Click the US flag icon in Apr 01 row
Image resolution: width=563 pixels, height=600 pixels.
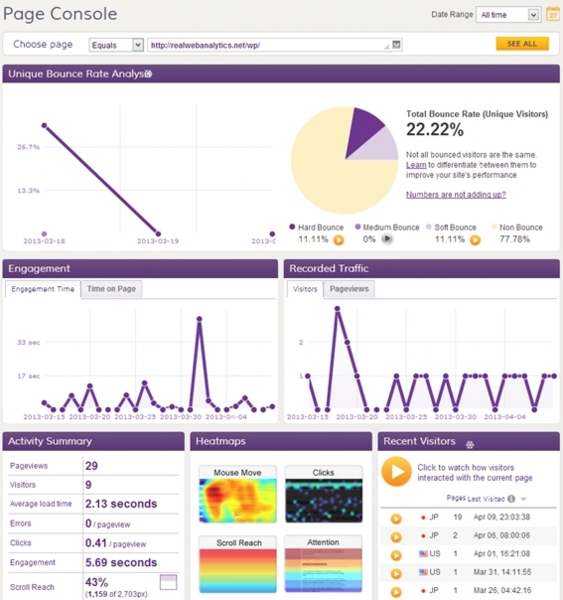coord(423,554)
